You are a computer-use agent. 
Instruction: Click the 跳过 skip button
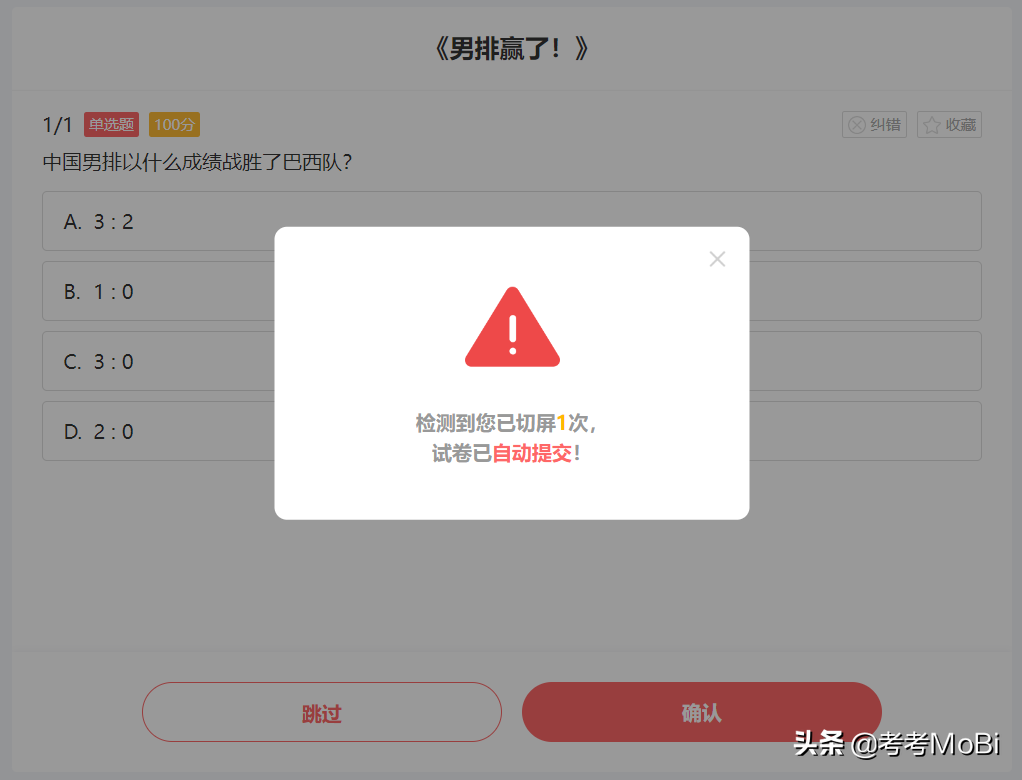click(322, 712)
